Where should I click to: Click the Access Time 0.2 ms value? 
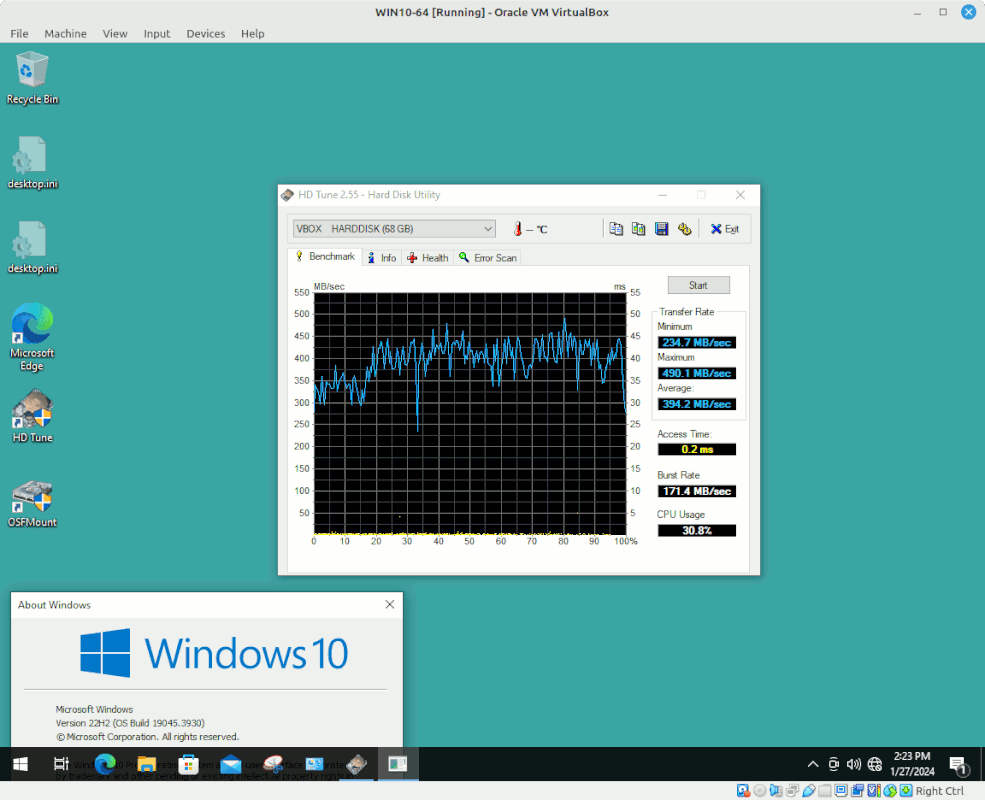[697, 450]
